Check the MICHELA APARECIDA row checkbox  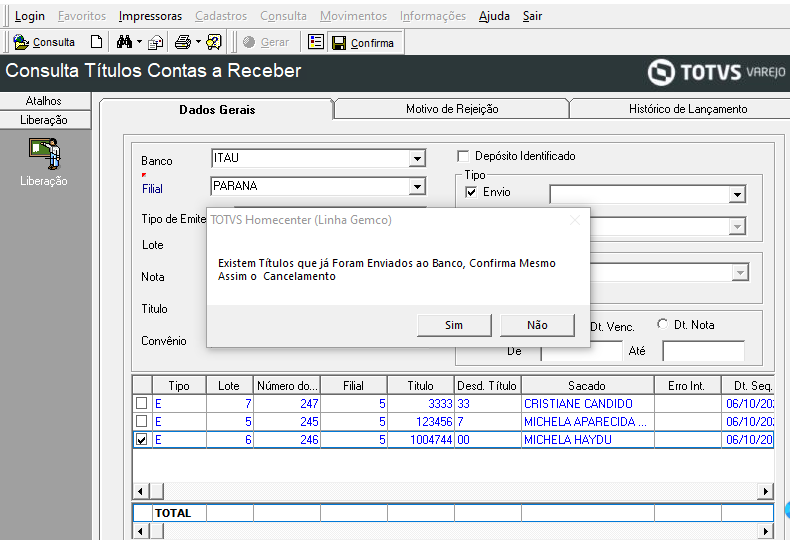click(x=142, y=421)
